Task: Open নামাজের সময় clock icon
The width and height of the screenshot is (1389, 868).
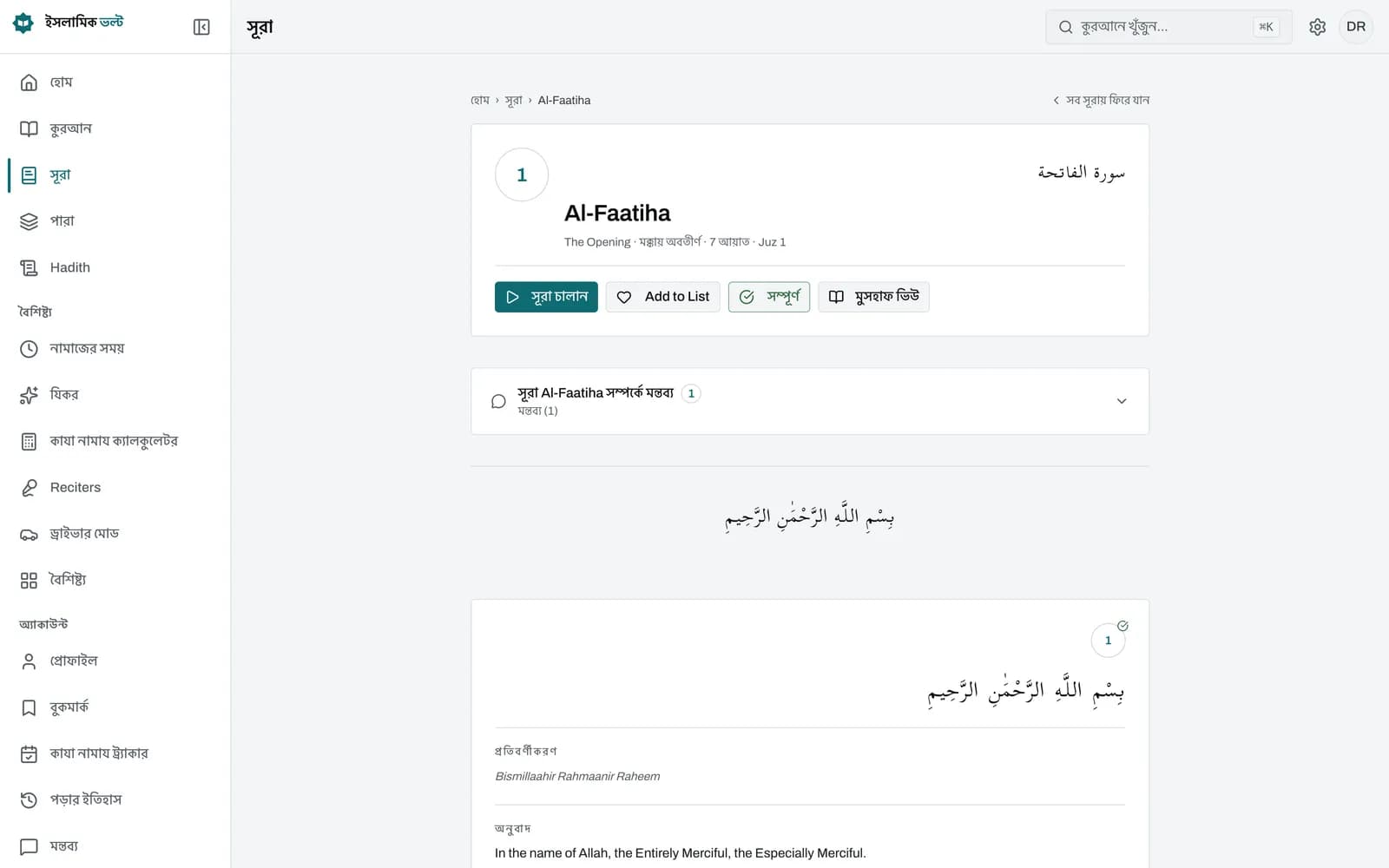Action: click(29, 349)
